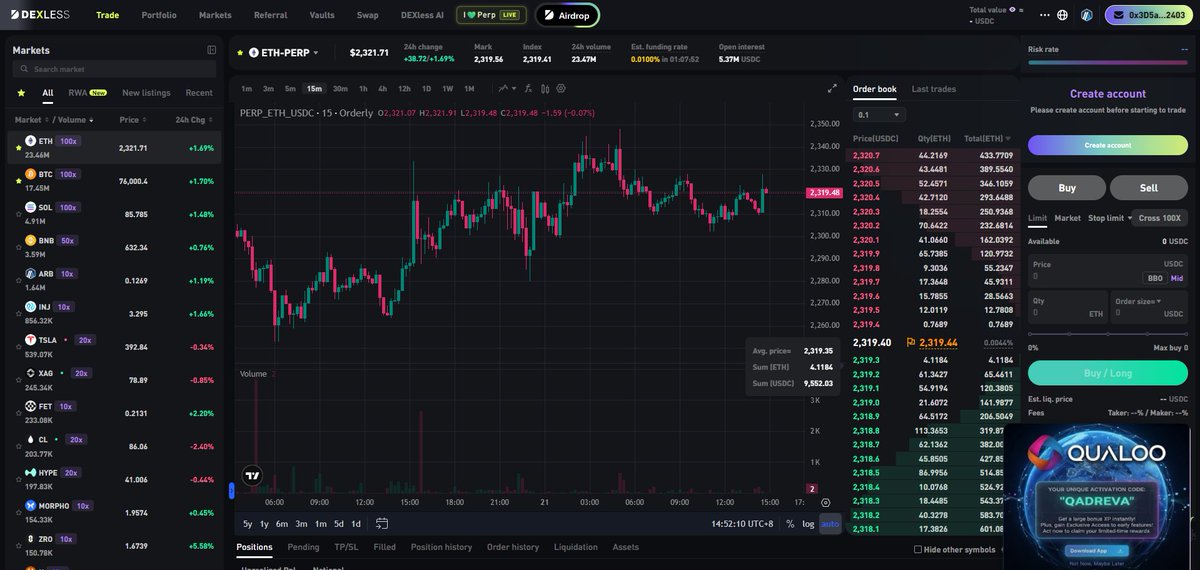
Task: Unfavorite ETH in the market list
Action: 17,147
